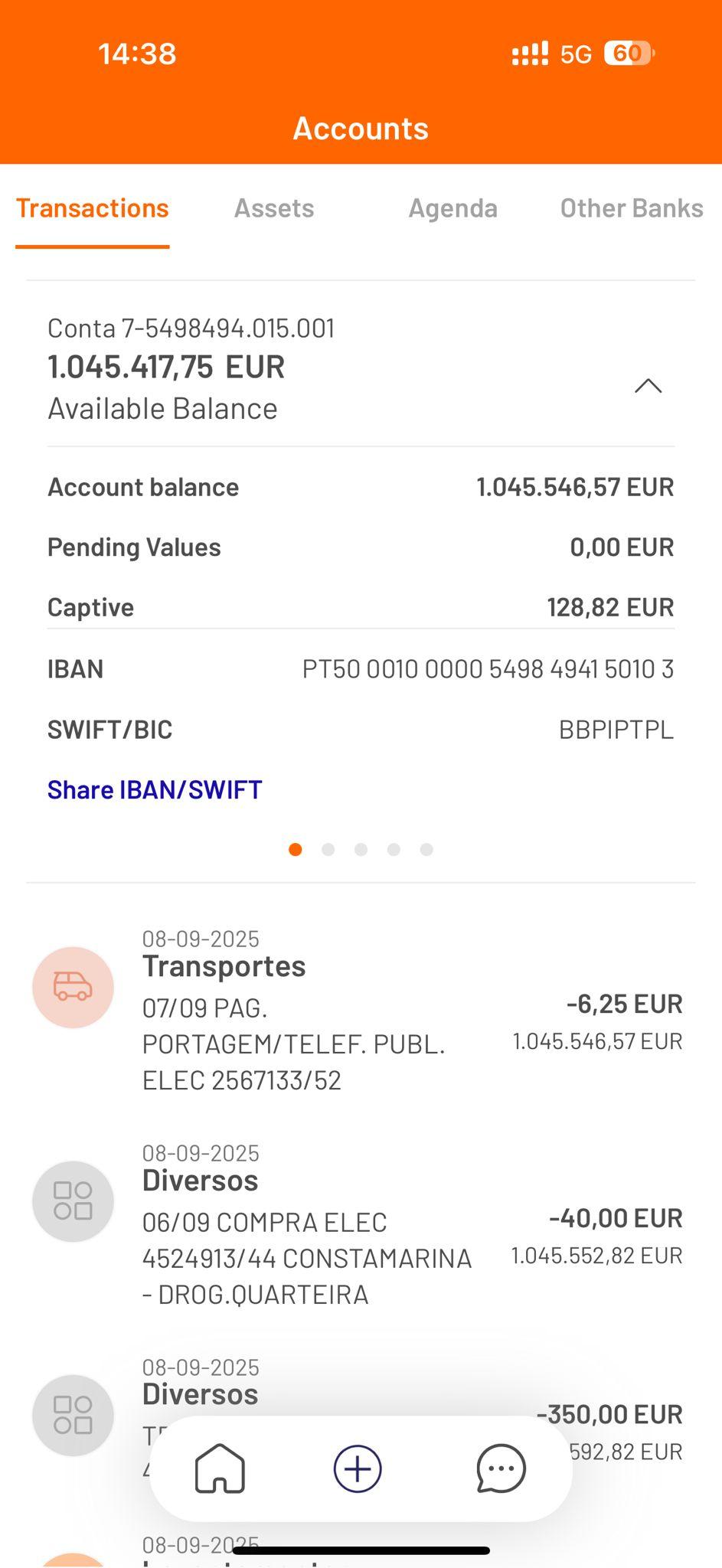722x1568 pixels.
Task: Tap the IBAN number value
Action: click(x=488, y=669)
